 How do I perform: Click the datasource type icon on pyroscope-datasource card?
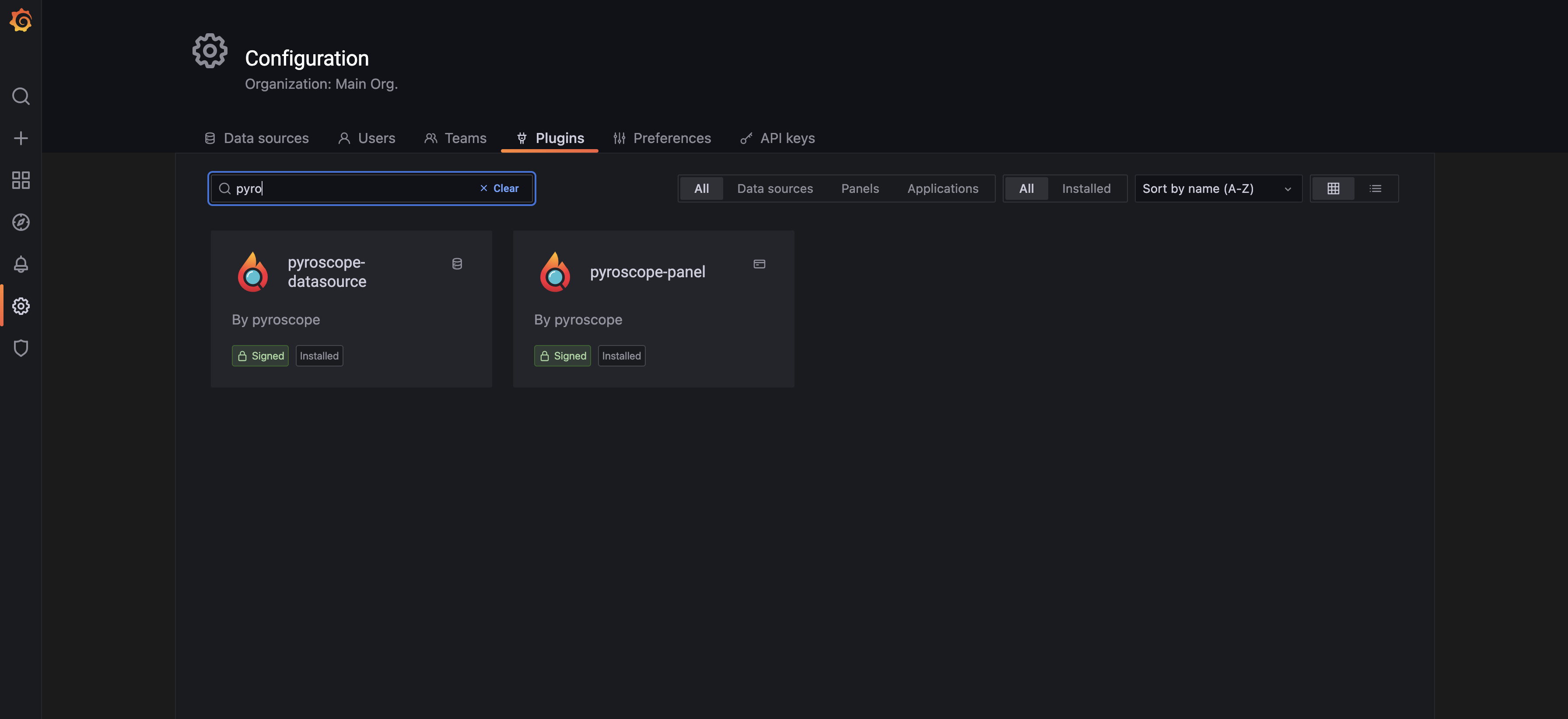tap(457, 263)
